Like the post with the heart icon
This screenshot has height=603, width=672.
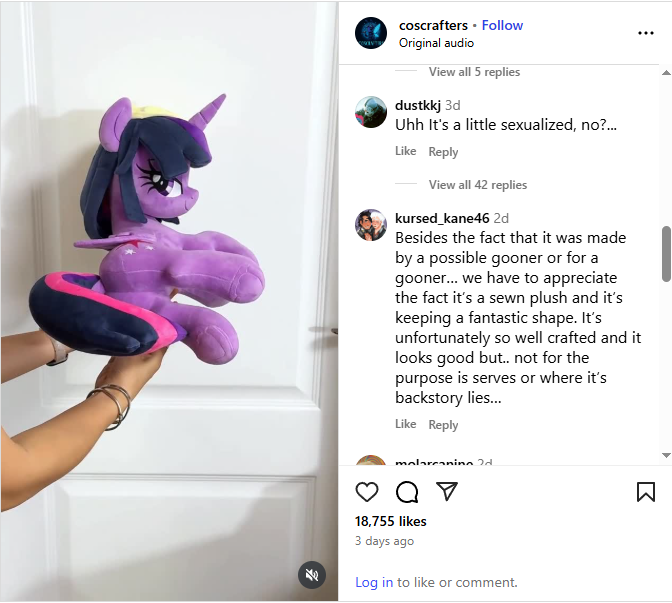[x=367, y=492]
